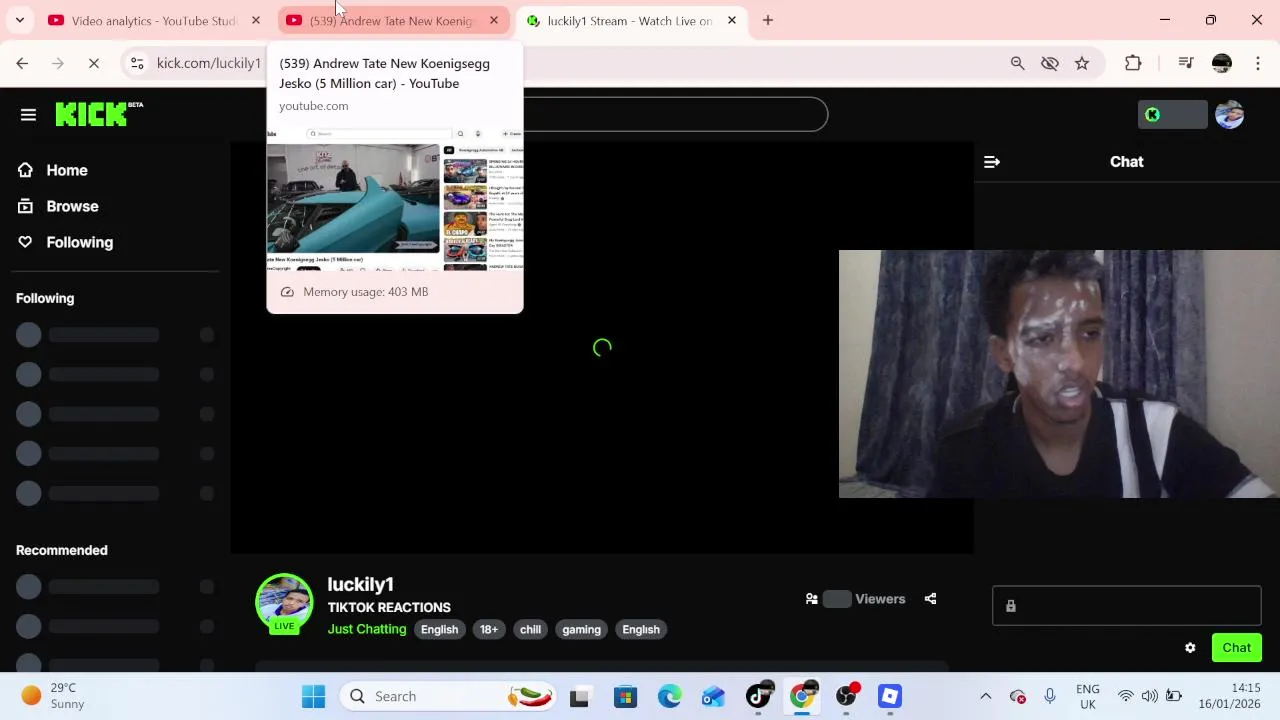View site information icon

click(136, 63)
